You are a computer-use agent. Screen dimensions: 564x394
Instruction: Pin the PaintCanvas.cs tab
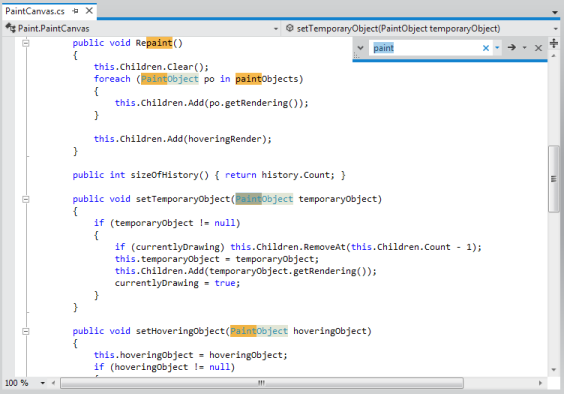tap(75, 11)
